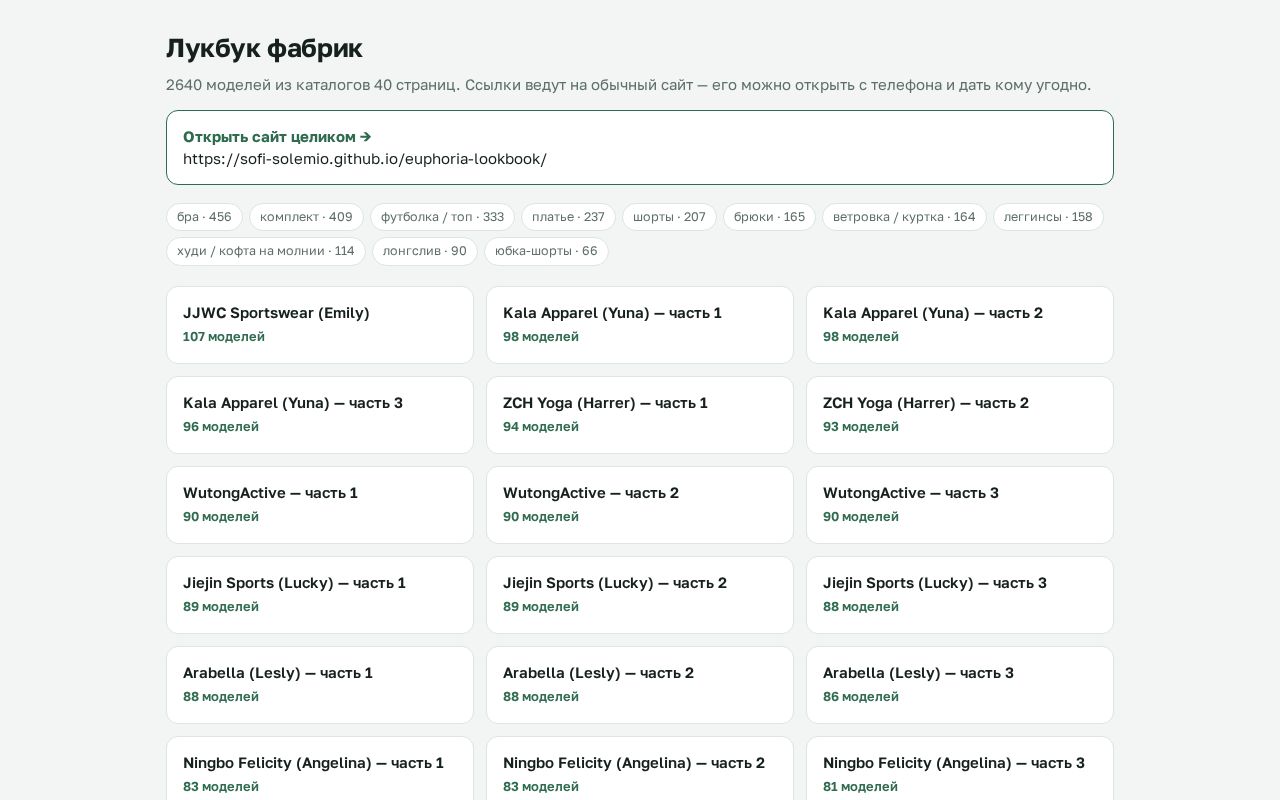Select ветровка / куртка · 164 chip

[904, 217]
